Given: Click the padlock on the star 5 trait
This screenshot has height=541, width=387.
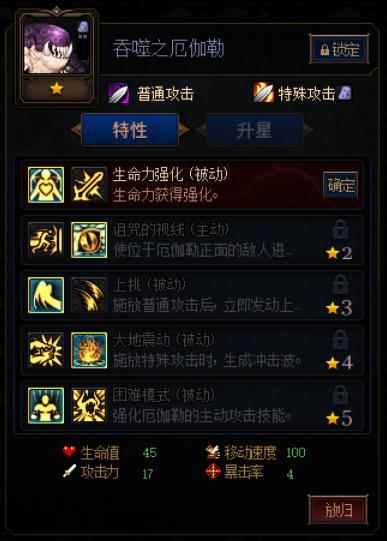Looking at the screenshot, I should click(340, 395).
